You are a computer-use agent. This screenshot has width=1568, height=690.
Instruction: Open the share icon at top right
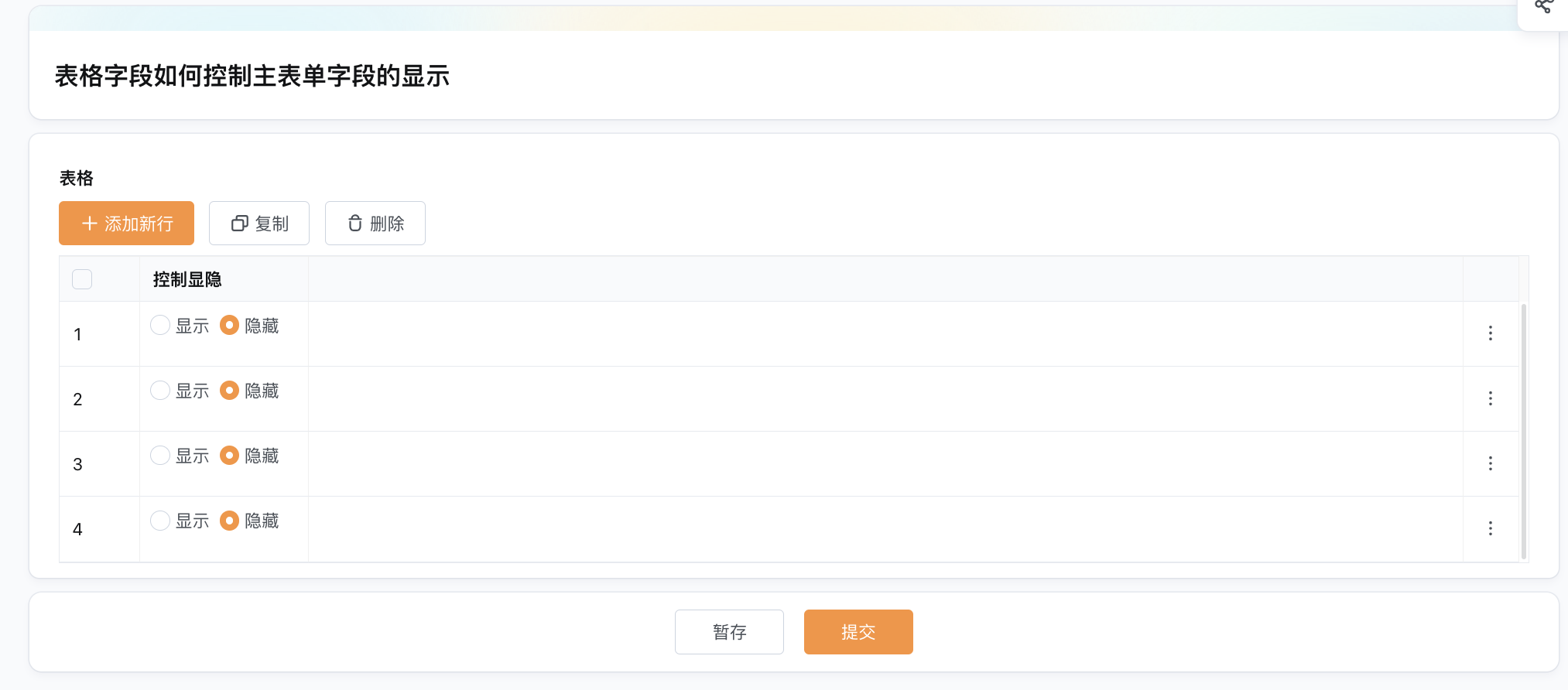pos(1543,7)
